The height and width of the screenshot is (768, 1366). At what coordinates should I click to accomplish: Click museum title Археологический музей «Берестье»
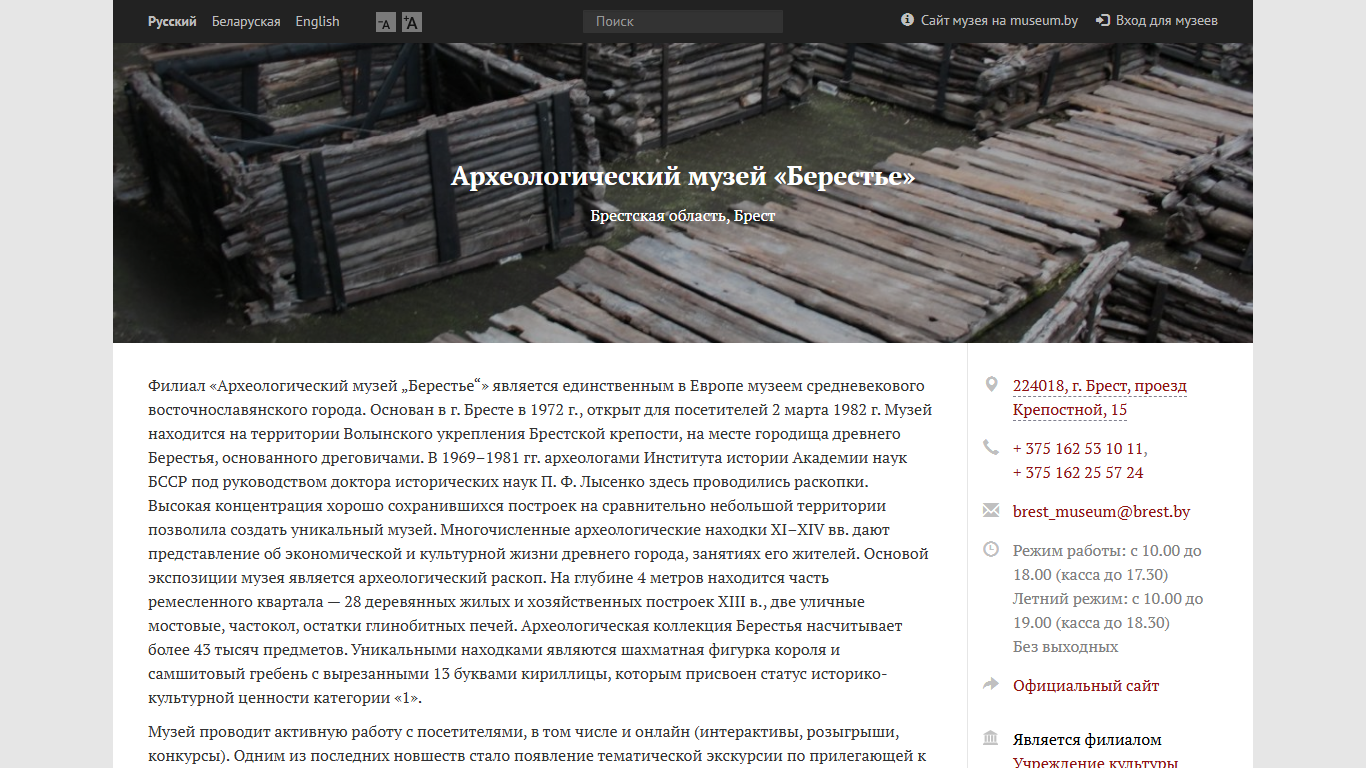tap(683, 177)
